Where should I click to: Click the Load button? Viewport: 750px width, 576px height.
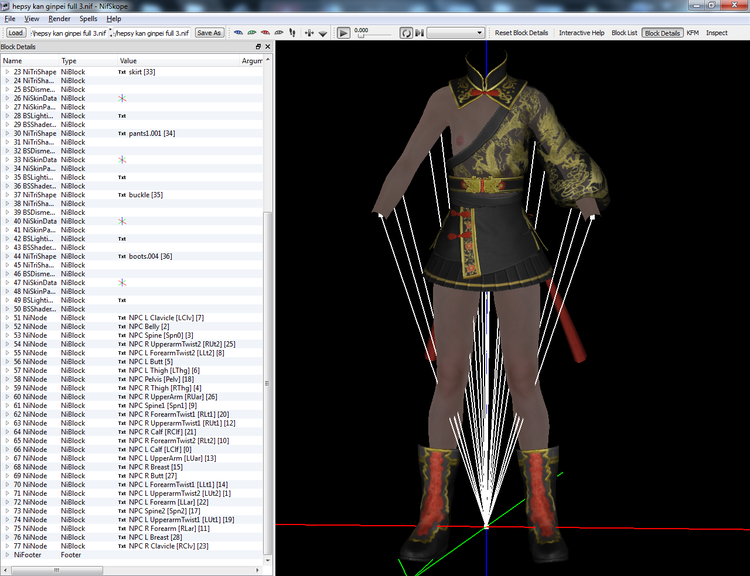tap(15, 33)
